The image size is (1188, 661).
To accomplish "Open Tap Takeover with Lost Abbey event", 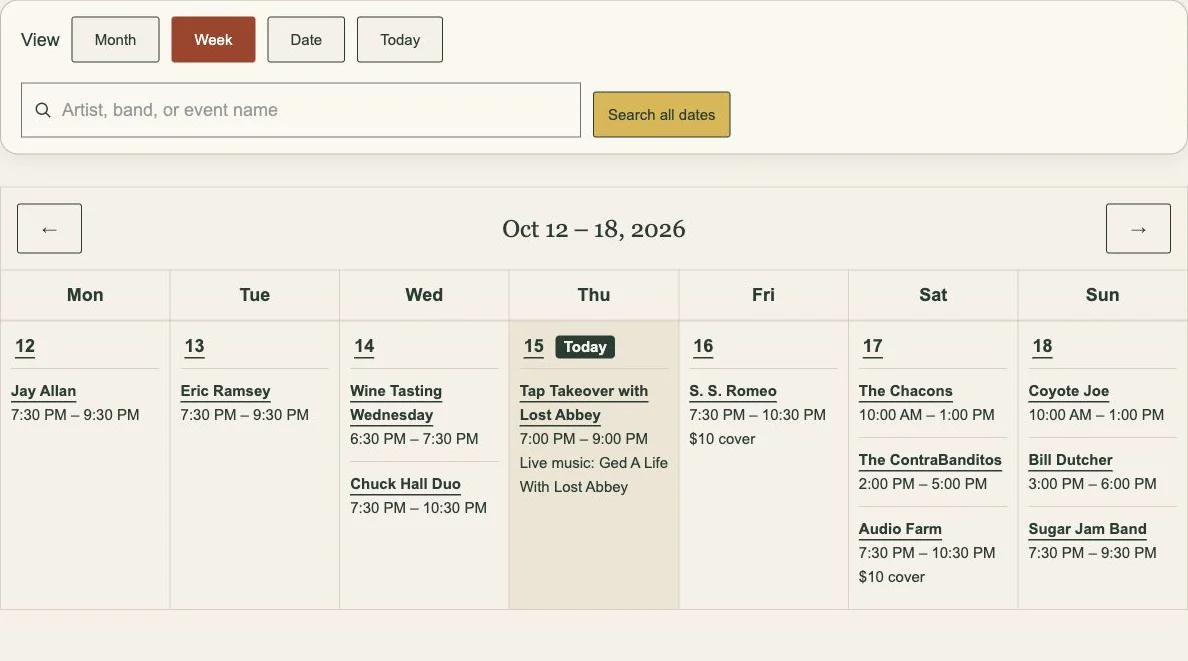I will point(583,403).
